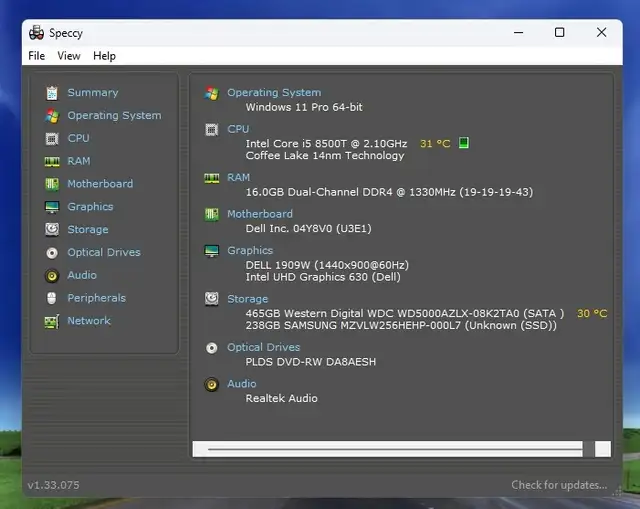Click the Intel UHD Graphics 630 text

tap(323, 277)
